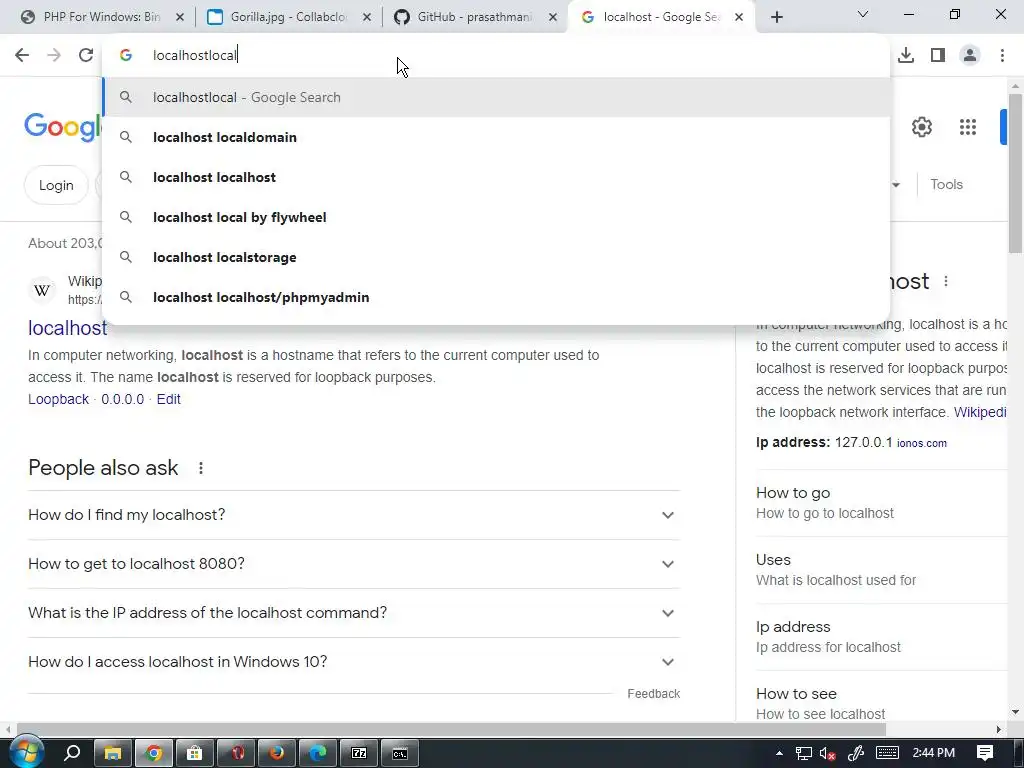
Task: Toggle the browser side panel icon
Action: tap(938, 55)
